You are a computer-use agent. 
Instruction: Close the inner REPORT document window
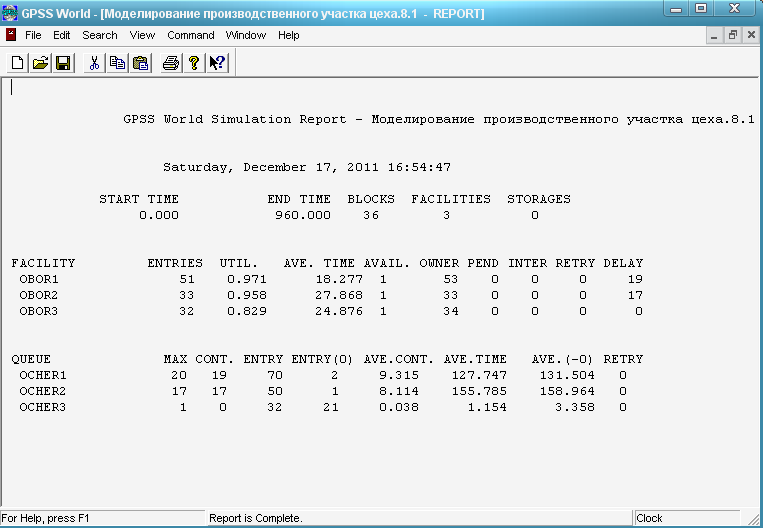click(751, 36)
